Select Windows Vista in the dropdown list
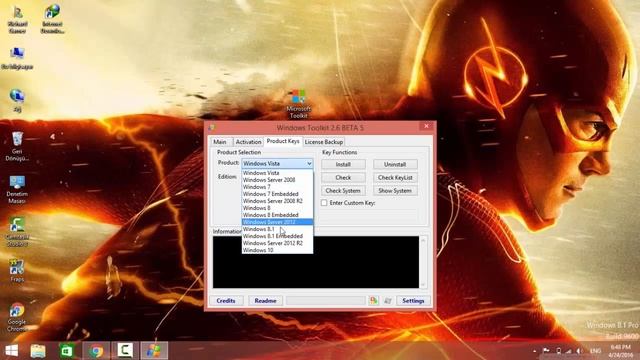This screenshot has width=640, height=360. click(x=278, y=173)
